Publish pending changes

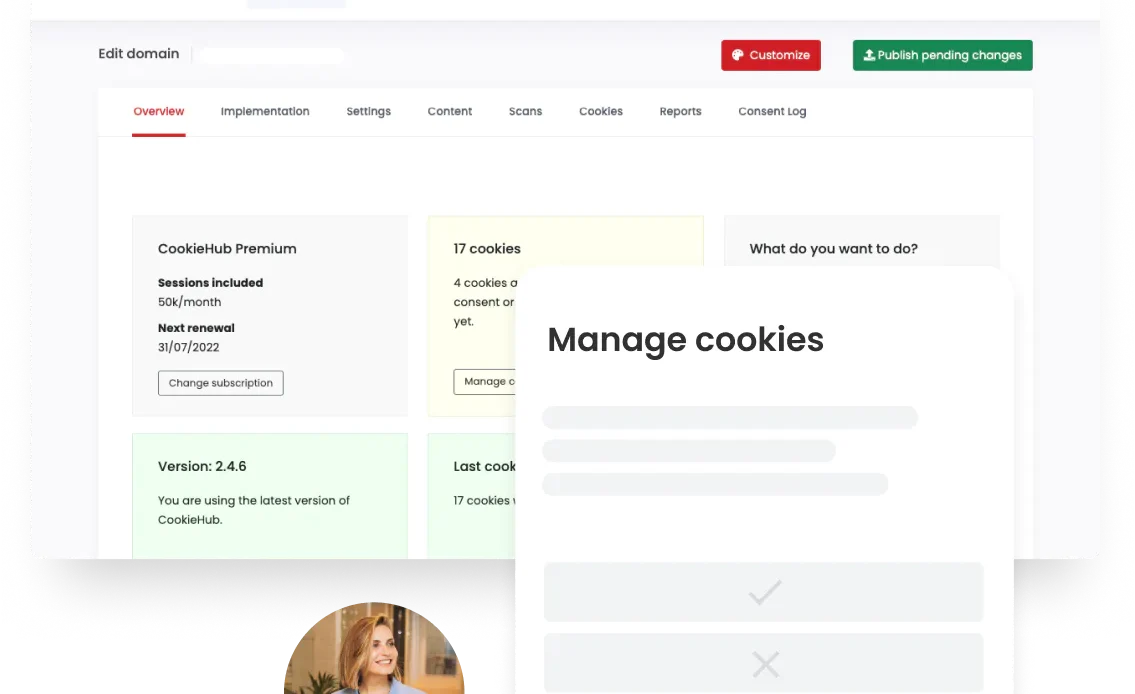[x=942, y=55]
